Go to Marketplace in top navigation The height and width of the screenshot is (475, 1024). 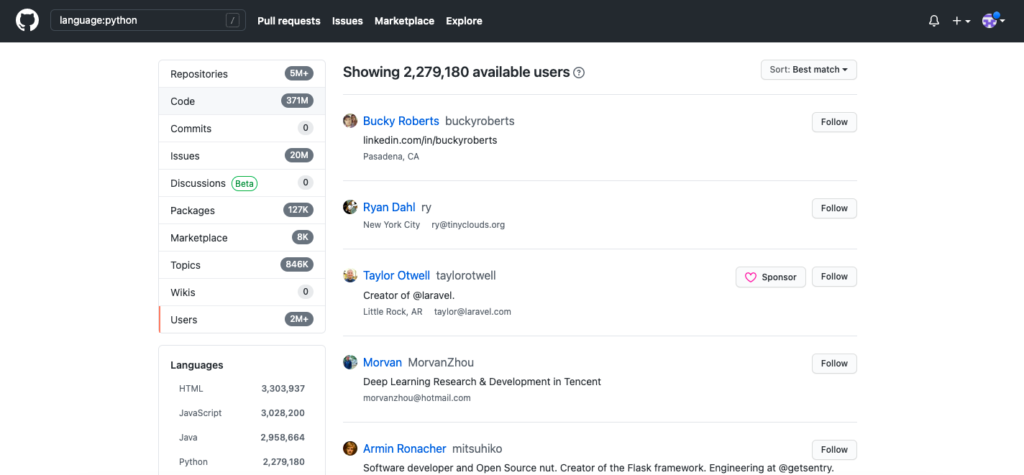(x=404, y=21)
